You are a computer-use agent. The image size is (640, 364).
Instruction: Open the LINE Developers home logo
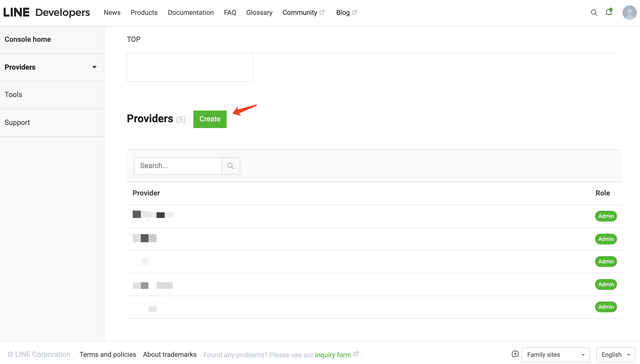pos(47,12)
